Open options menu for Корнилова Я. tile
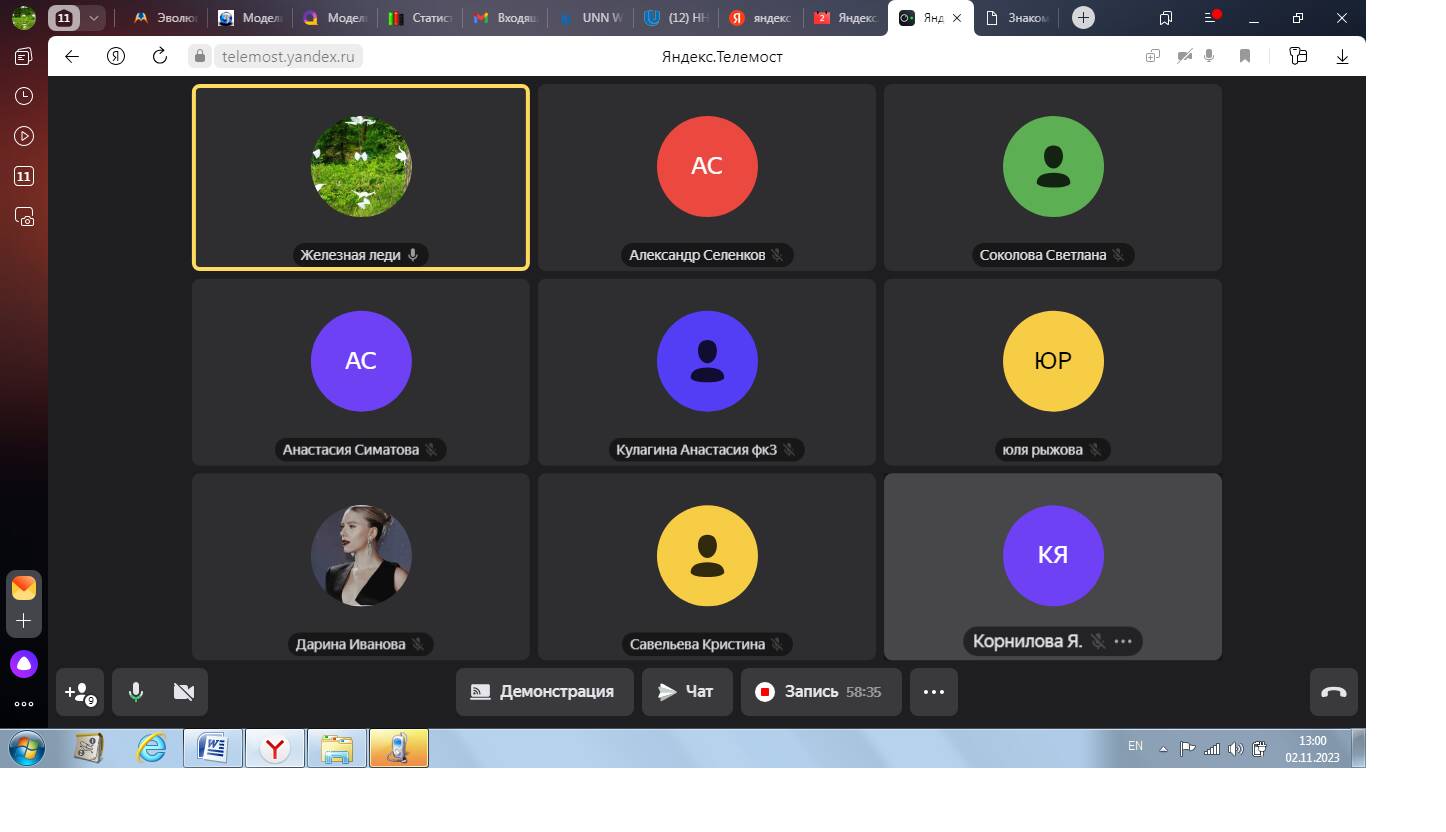Viewport: 1446px width, 832px height. tap(1123, 641)
